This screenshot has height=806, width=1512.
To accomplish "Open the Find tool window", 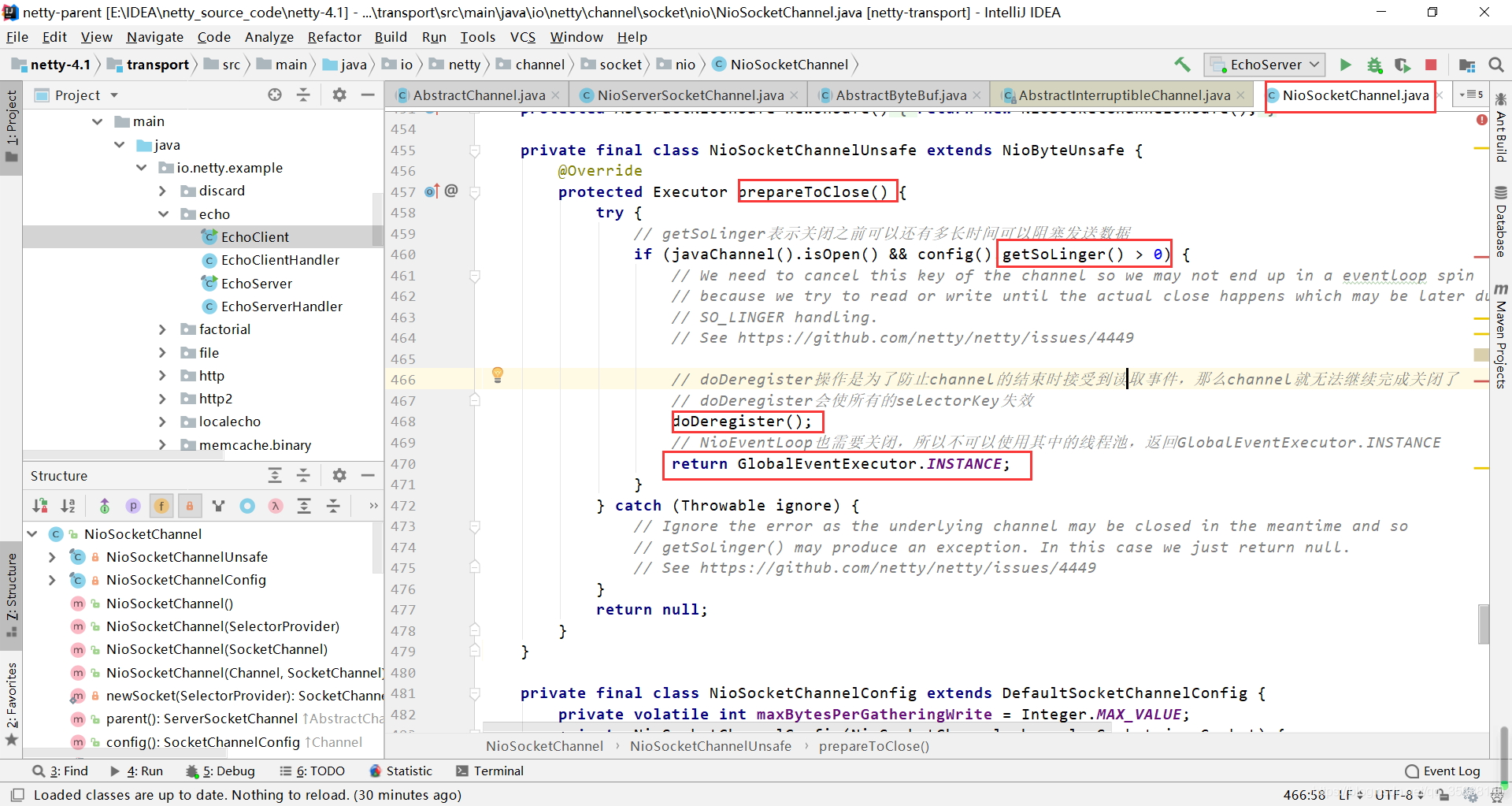I will pyautogui.click(x=60, y=771).
